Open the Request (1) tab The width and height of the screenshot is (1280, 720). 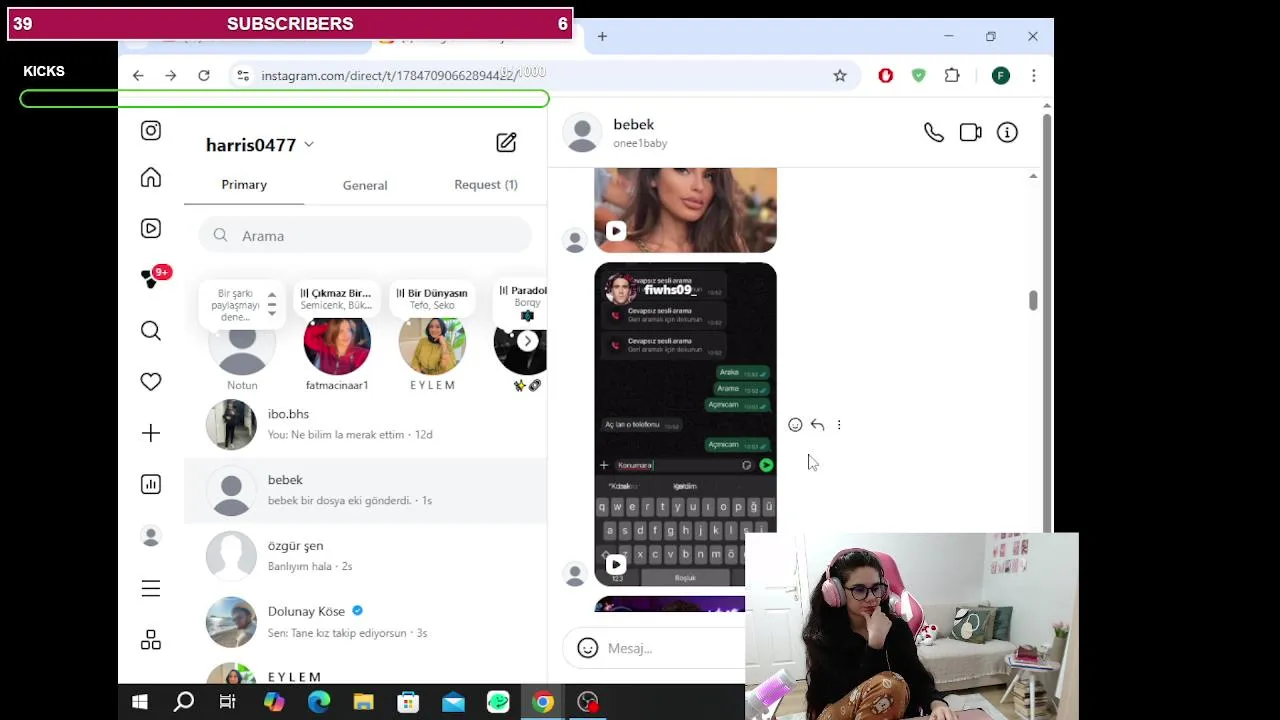point(486,185)
